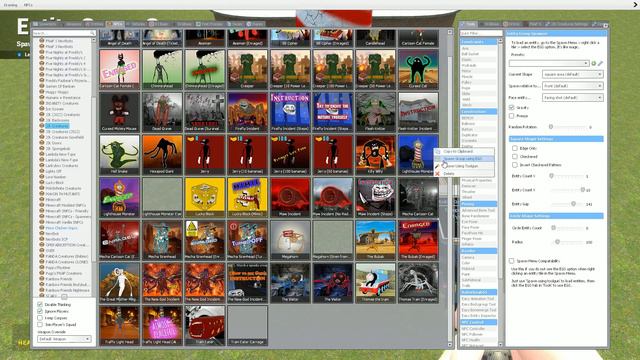
Task: Choose the Lucky Block tile
Action: 204,198
